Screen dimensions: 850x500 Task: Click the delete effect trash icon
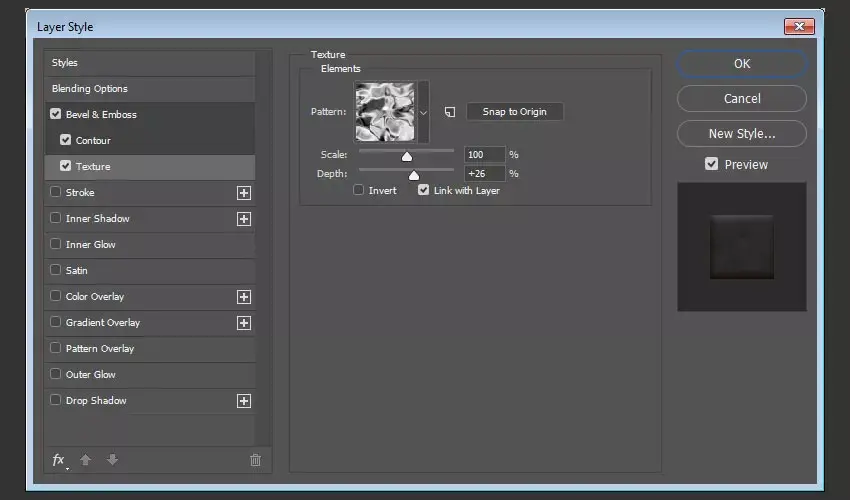click(255, 460)
